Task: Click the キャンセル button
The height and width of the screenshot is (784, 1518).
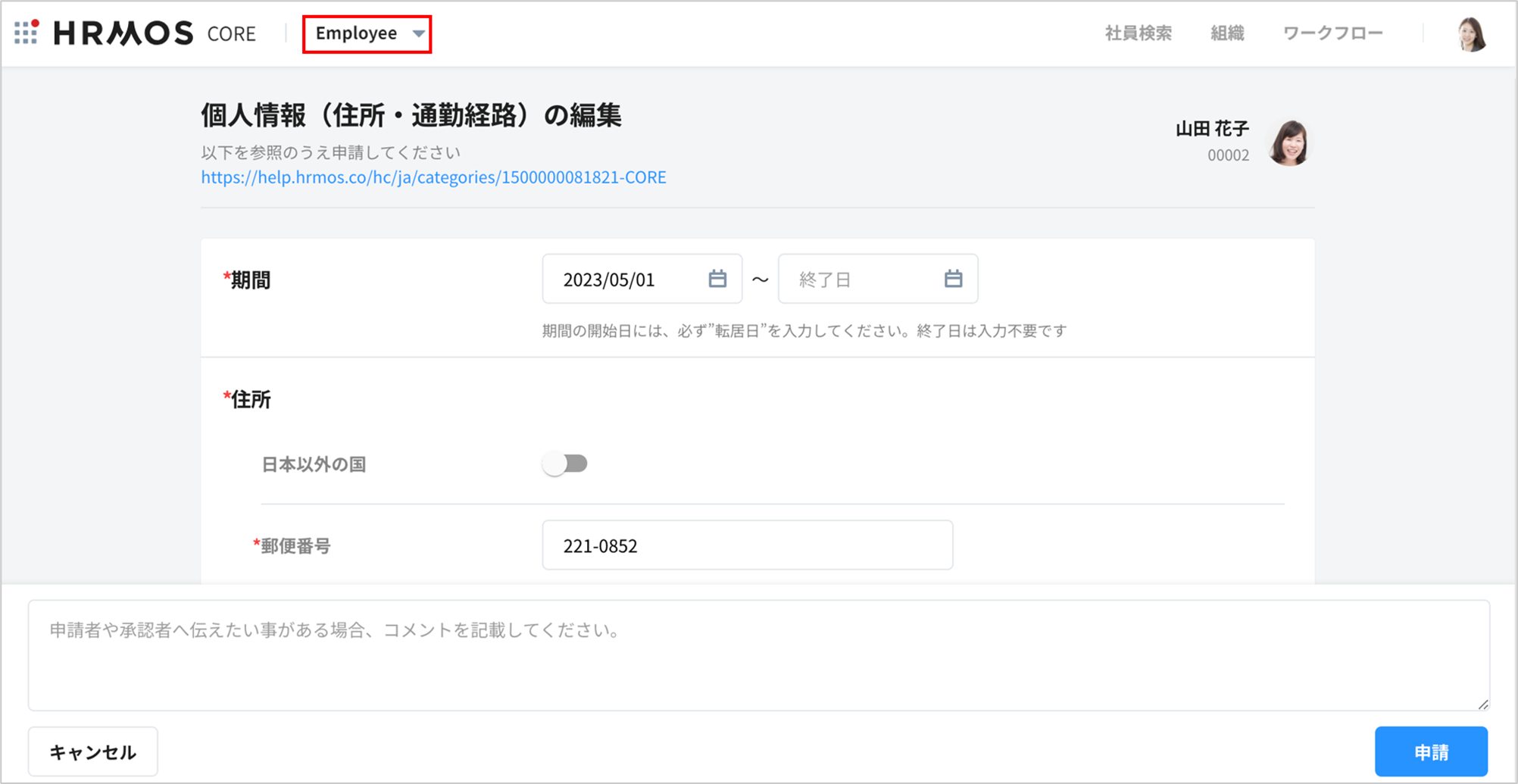Action: (x=93, y=751)
